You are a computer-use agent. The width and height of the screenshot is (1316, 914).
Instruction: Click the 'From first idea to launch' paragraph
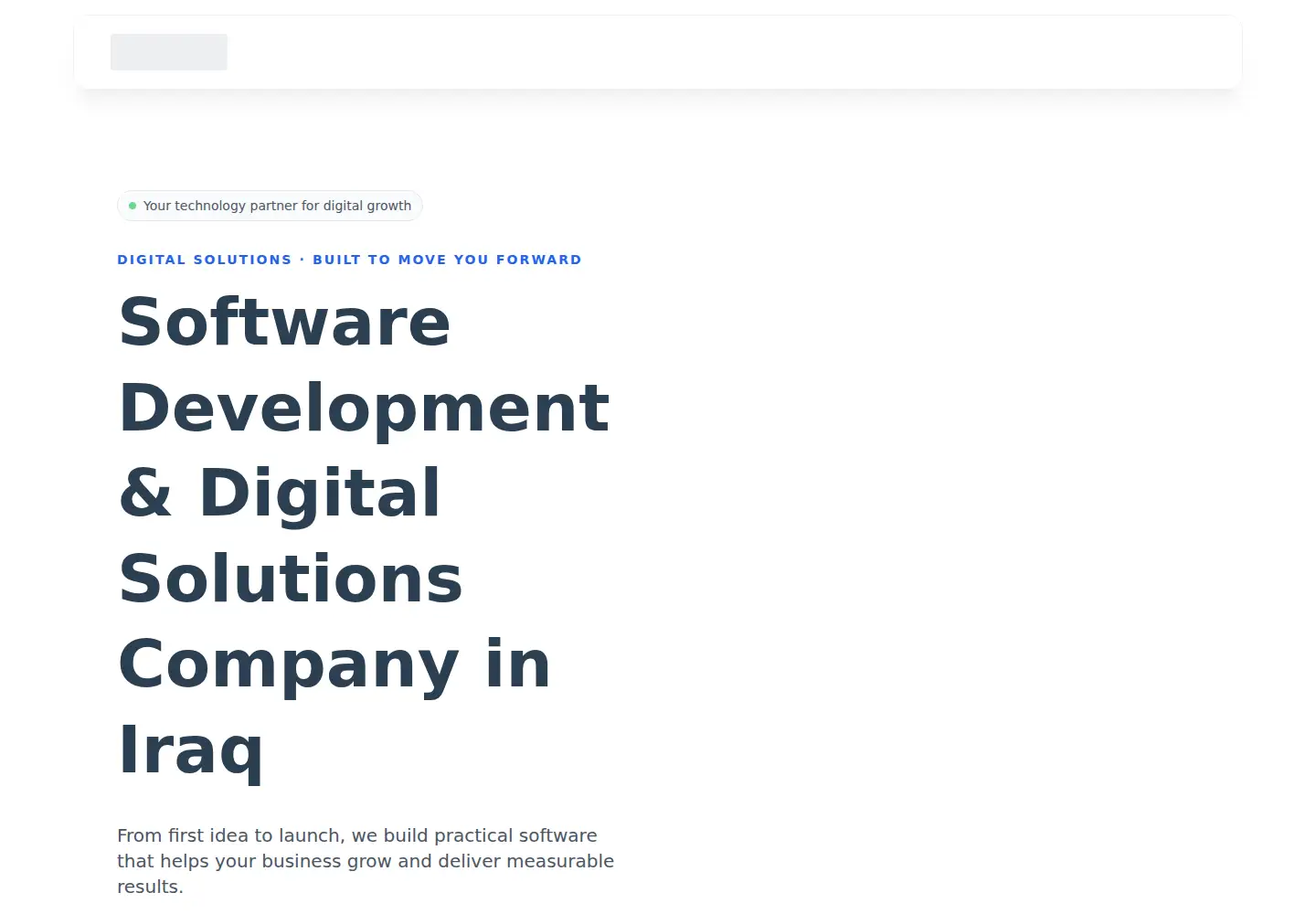366,861
